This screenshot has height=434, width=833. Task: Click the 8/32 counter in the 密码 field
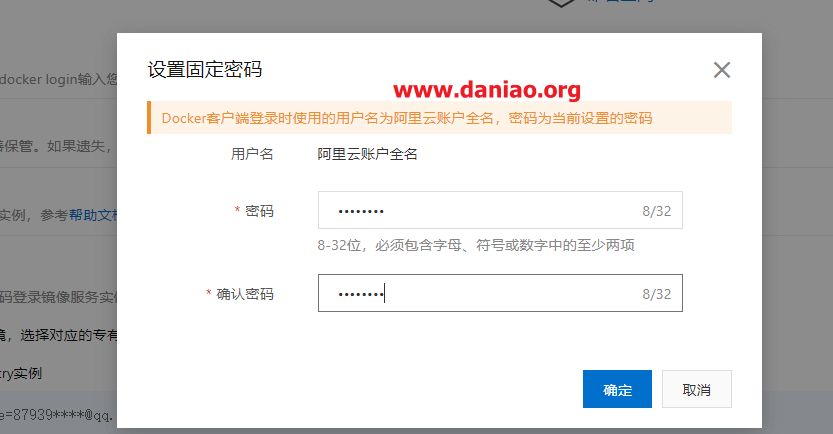(657, 211)
